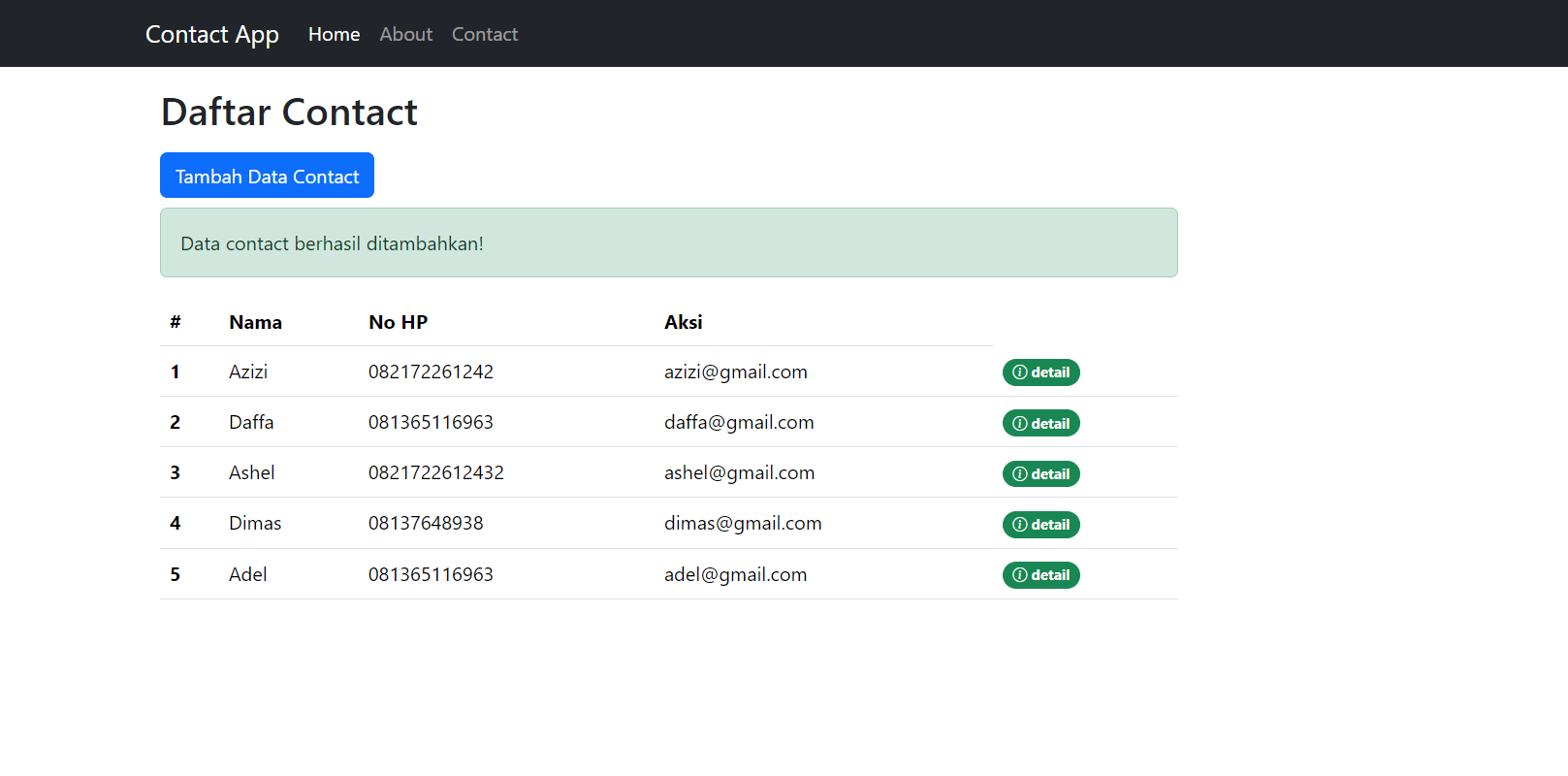Click email daffa@gmail.com

click(739, 422)
